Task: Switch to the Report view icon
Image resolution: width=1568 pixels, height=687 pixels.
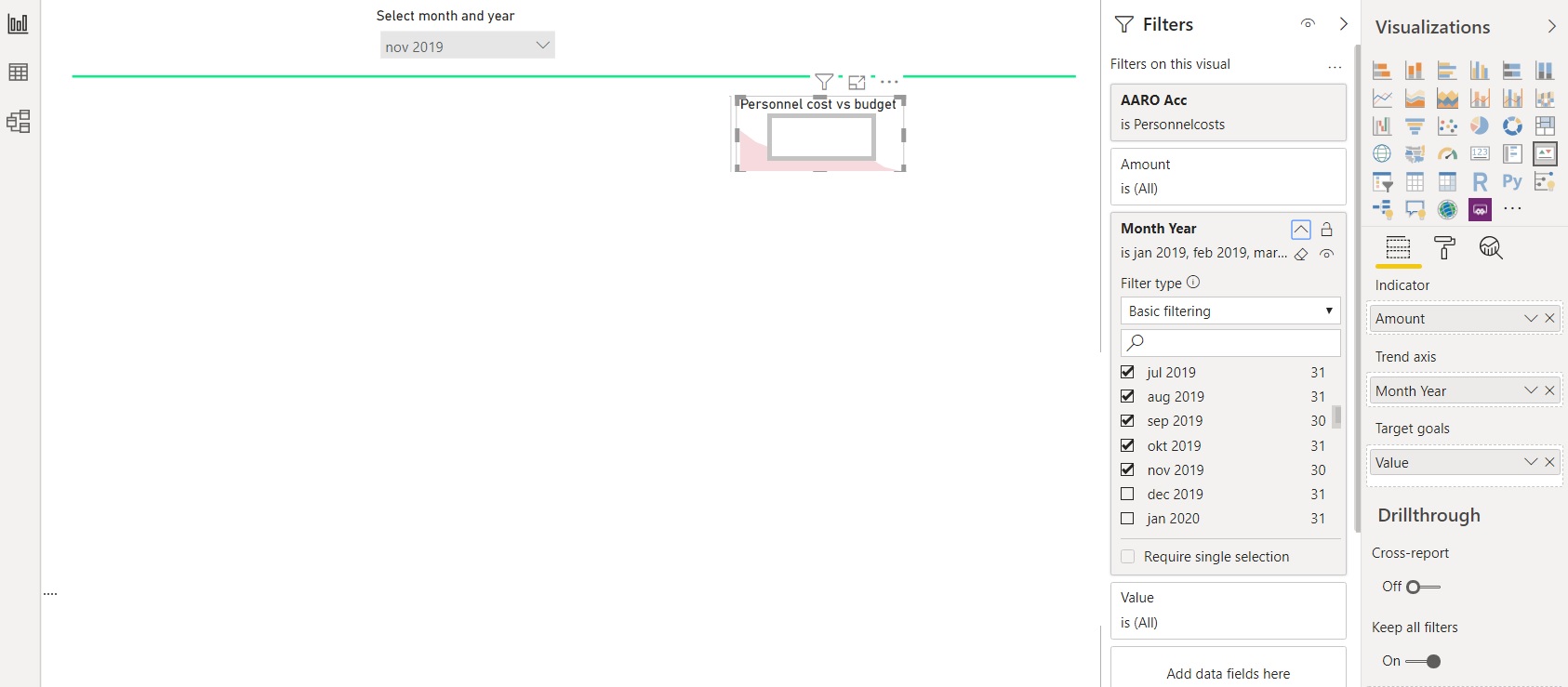Action: pos(18,24)
